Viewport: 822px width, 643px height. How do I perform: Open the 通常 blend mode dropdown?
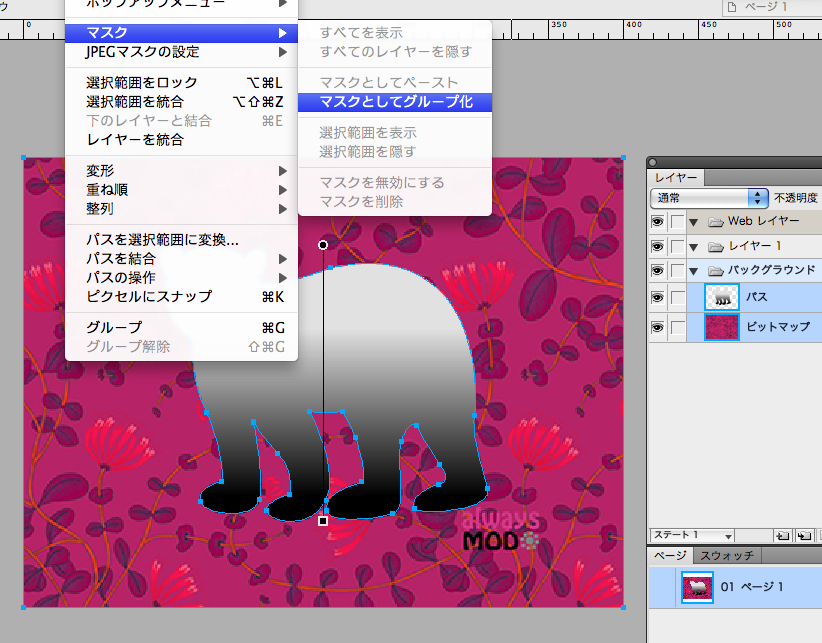708,198
